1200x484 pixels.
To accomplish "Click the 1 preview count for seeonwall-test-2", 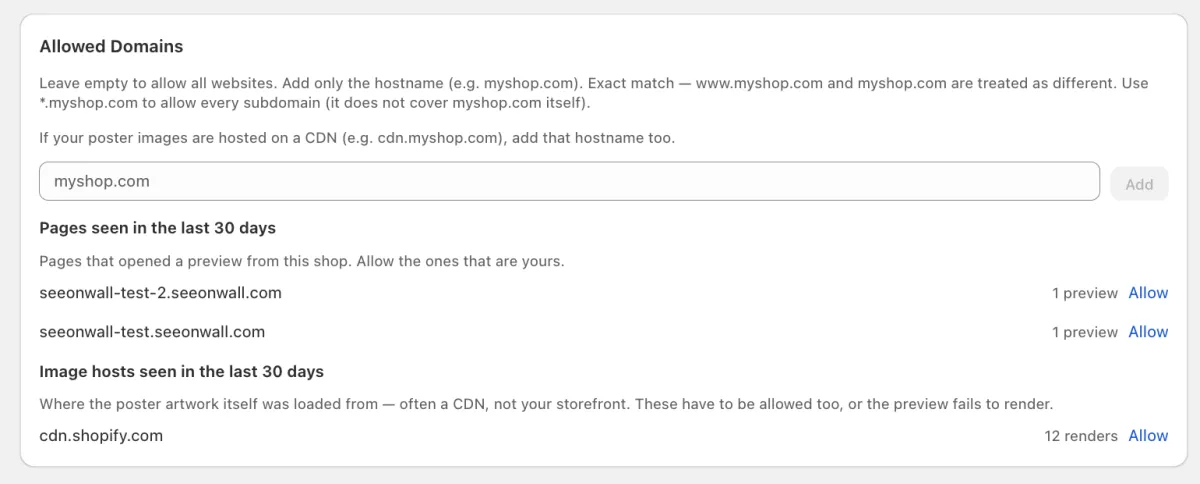I will [x=1085, y=293].
